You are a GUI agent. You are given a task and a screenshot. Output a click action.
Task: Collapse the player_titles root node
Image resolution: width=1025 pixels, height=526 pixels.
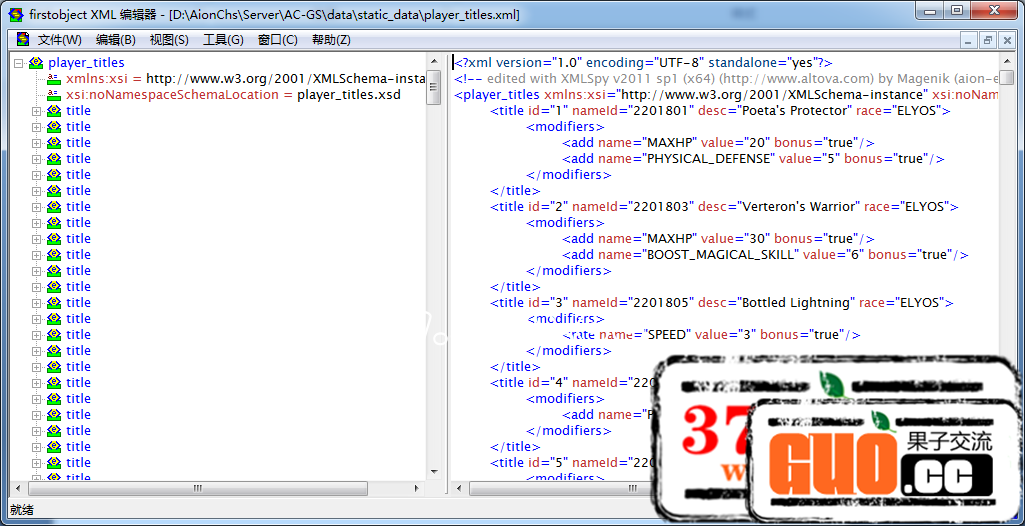(x=19, y=63)
